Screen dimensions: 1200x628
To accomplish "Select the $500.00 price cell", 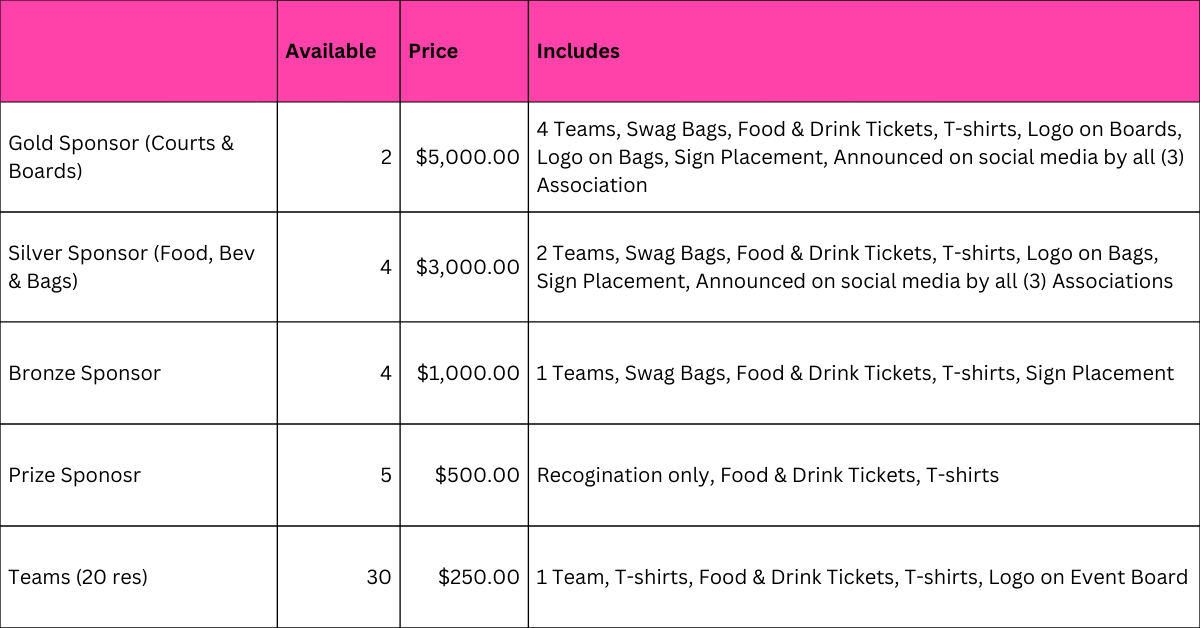I will pyautogui.click(x=476, y=475).
